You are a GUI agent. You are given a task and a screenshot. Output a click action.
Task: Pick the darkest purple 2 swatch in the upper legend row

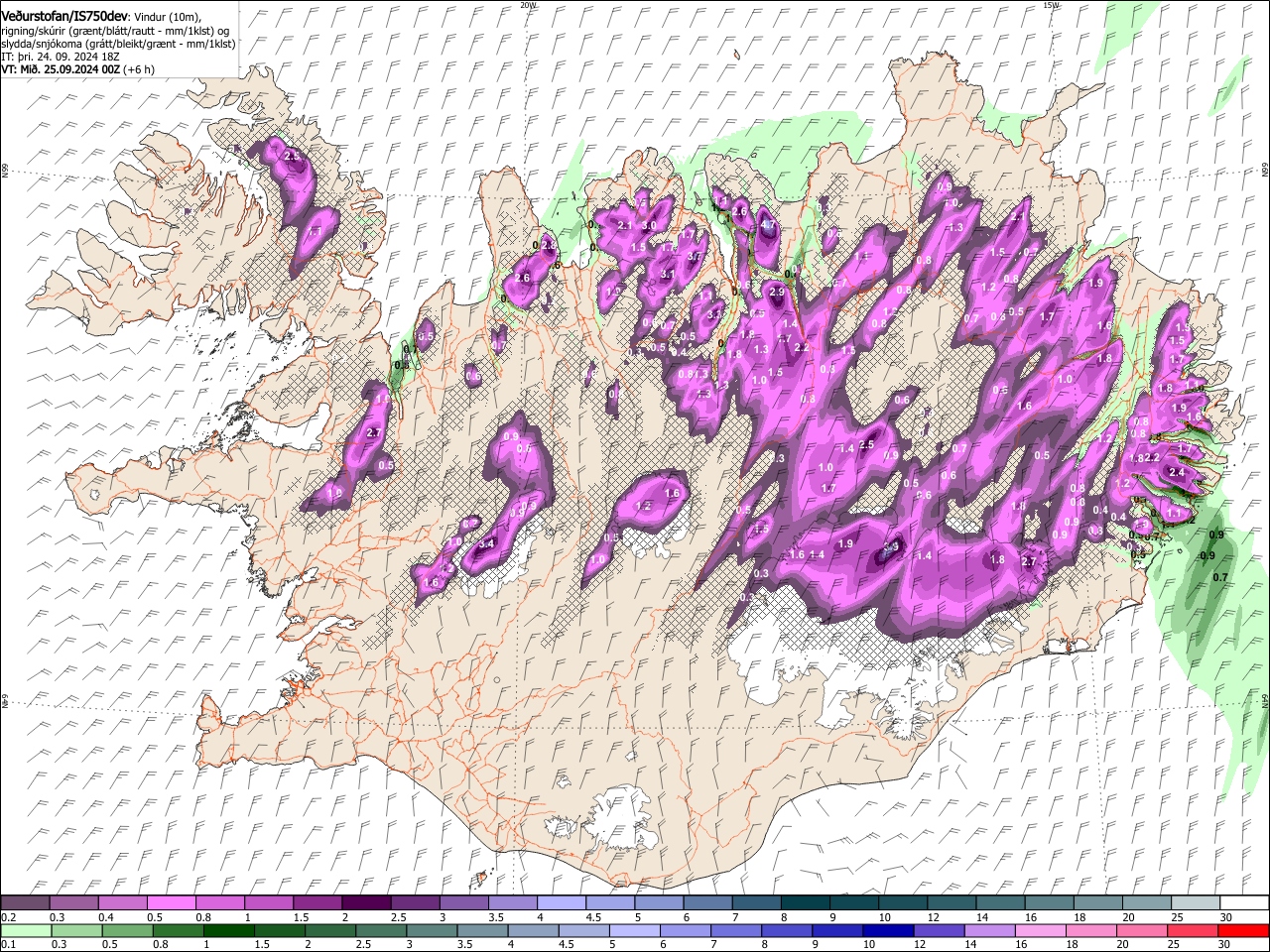365,903
